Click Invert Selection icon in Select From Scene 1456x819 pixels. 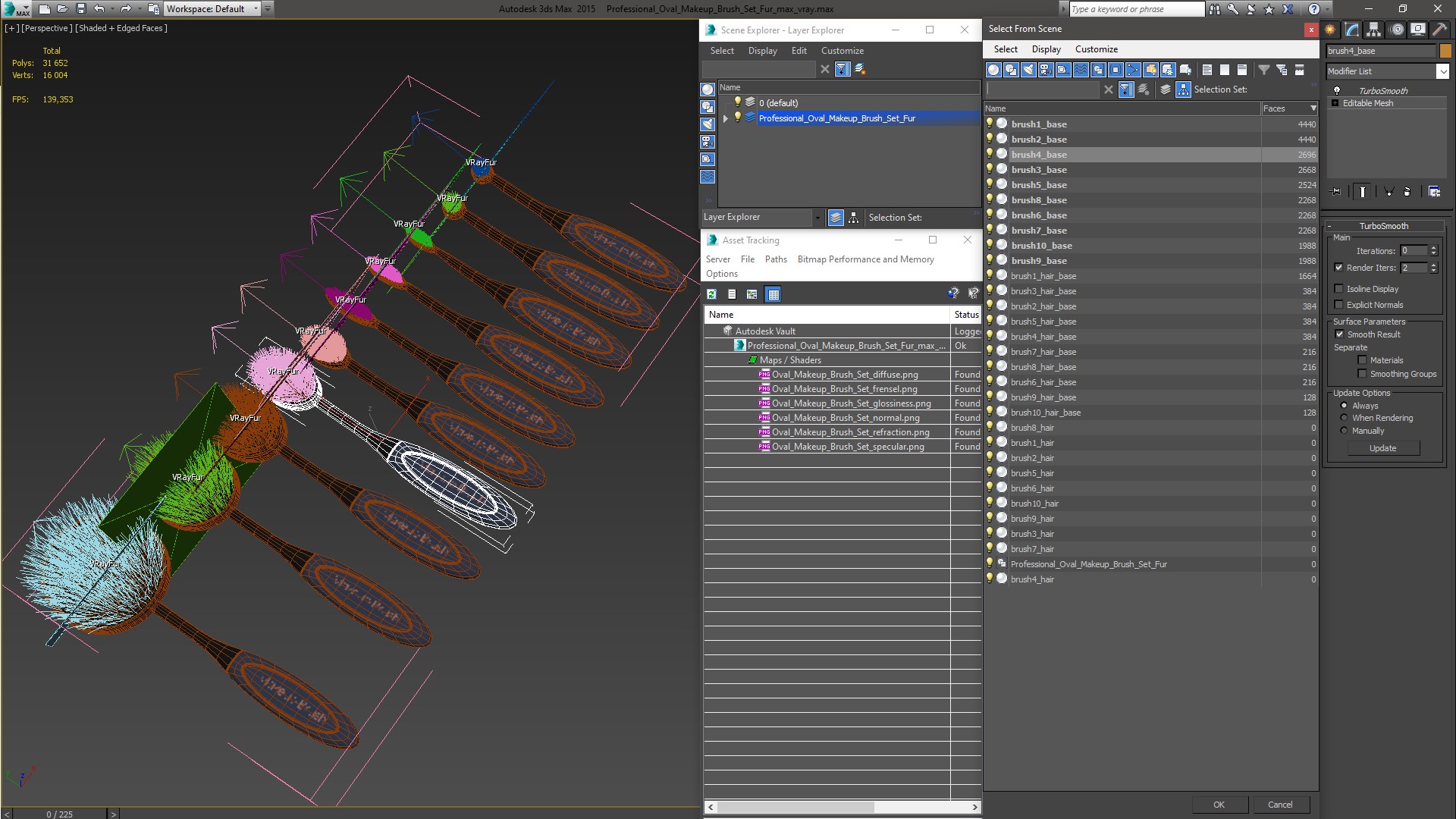(x=1242, y=70)
